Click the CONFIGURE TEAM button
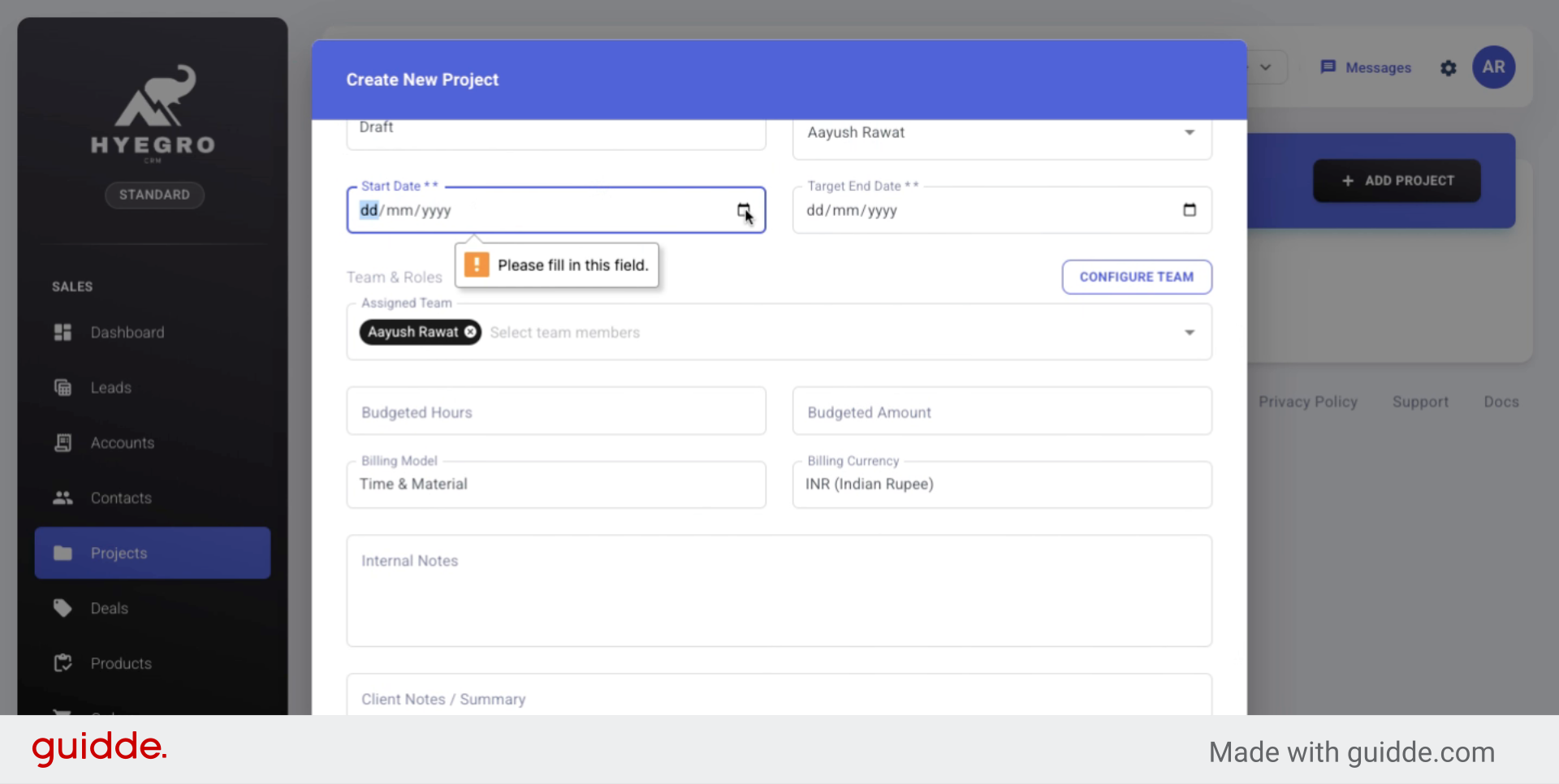 (x=1136, y=276)
